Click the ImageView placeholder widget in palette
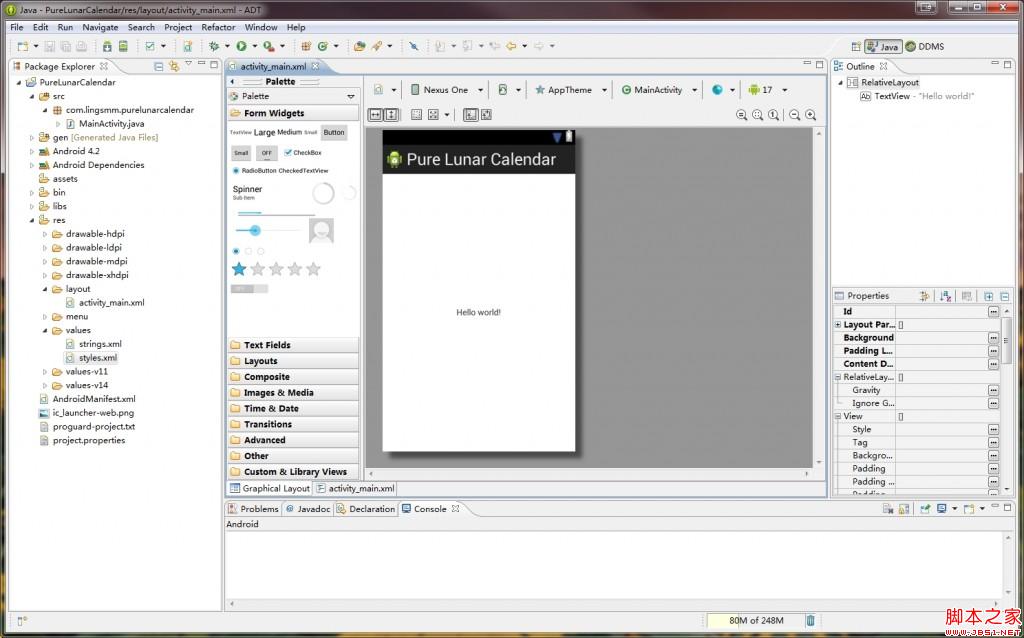Image resolution: width=1024 pixels, height=638 pixels. point(321,232)
